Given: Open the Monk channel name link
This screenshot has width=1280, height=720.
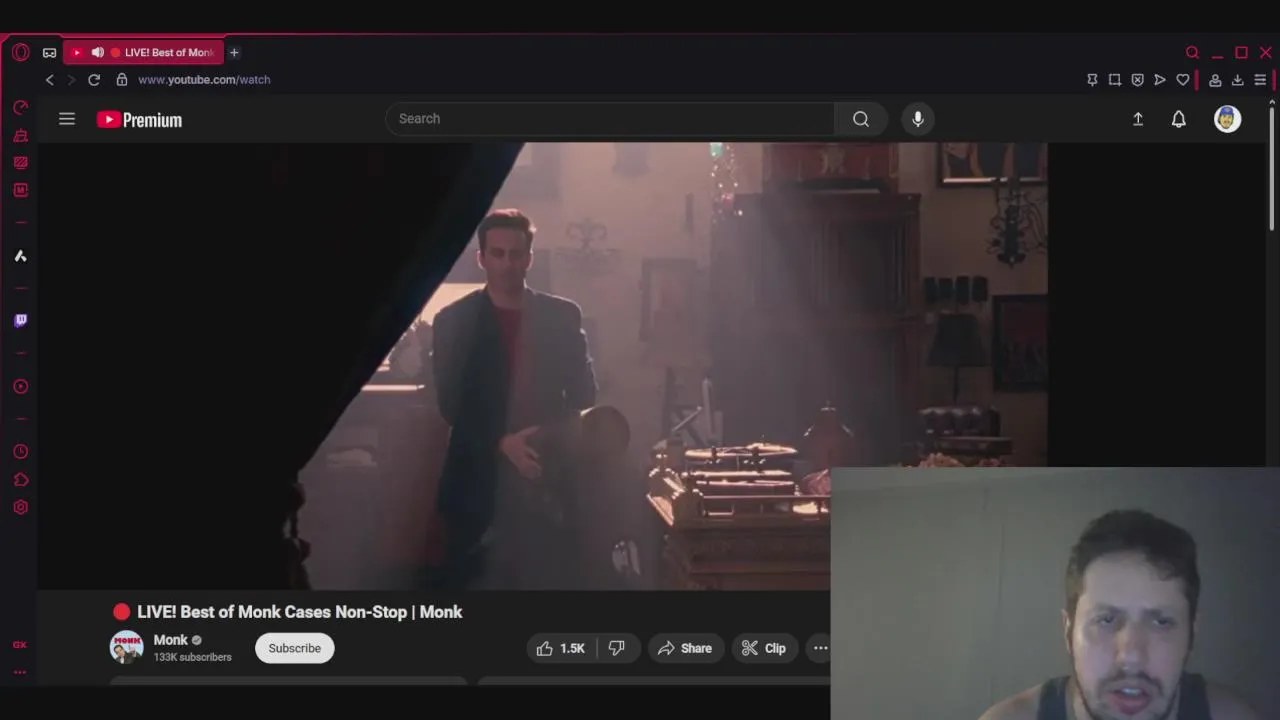Looking at the screenshot, I should click(x=171, y=640).
